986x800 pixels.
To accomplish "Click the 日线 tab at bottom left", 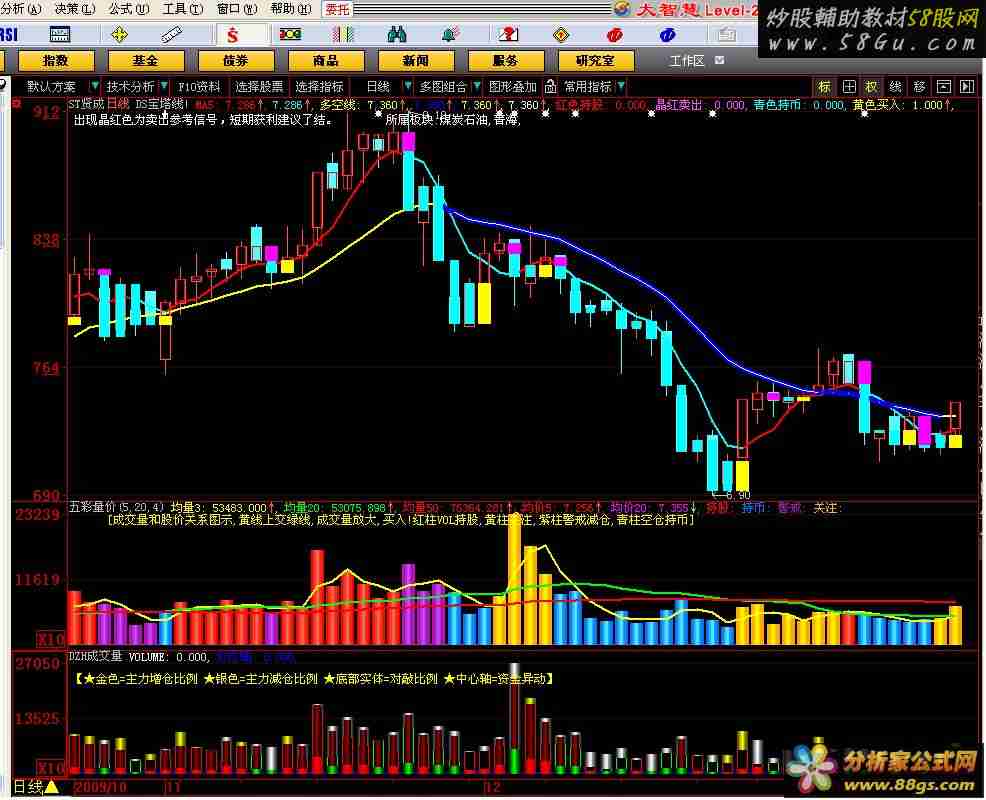I will pyautogui.click(x=28, y=787).
